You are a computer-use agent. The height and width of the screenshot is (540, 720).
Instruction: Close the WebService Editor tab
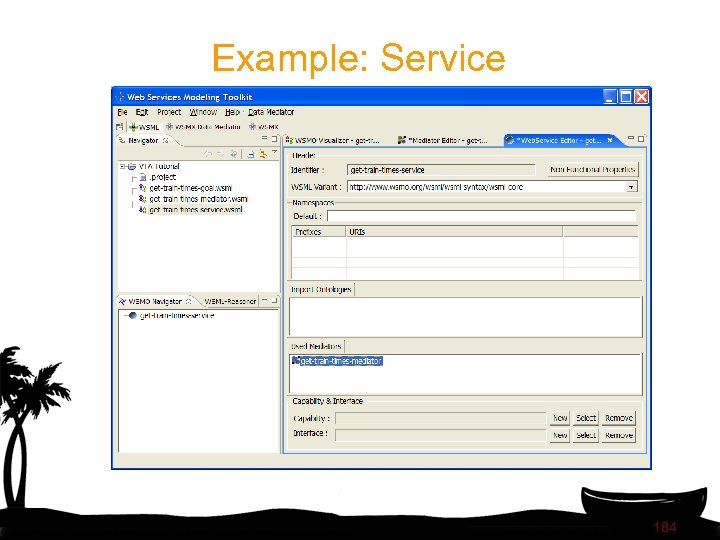[x=610, y=141]
